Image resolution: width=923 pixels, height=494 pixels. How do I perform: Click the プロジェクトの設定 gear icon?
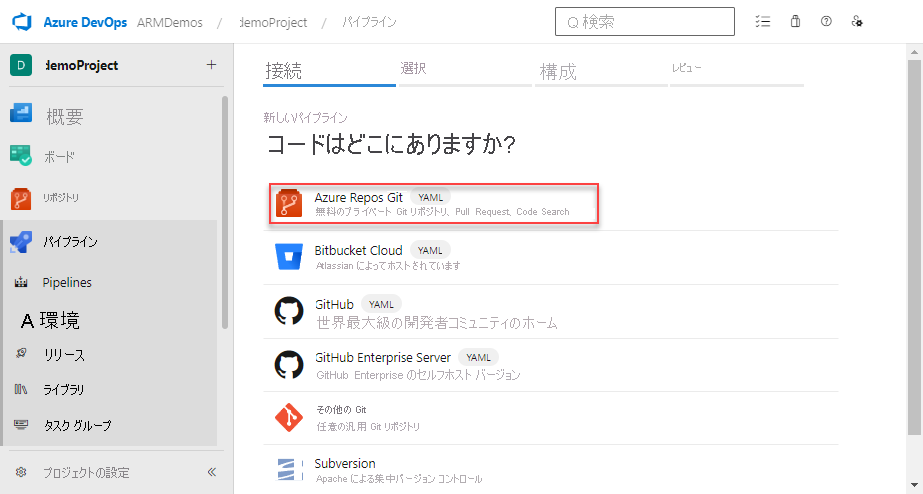21,472
